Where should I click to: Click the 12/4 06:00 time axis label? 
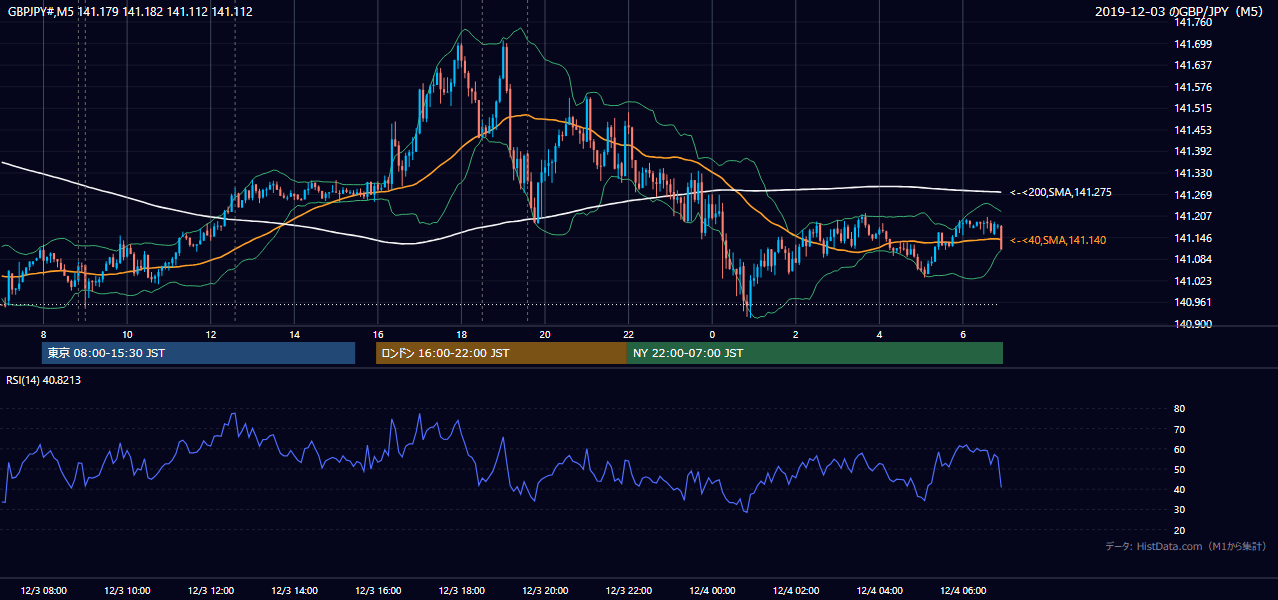(x=964, y=591)
